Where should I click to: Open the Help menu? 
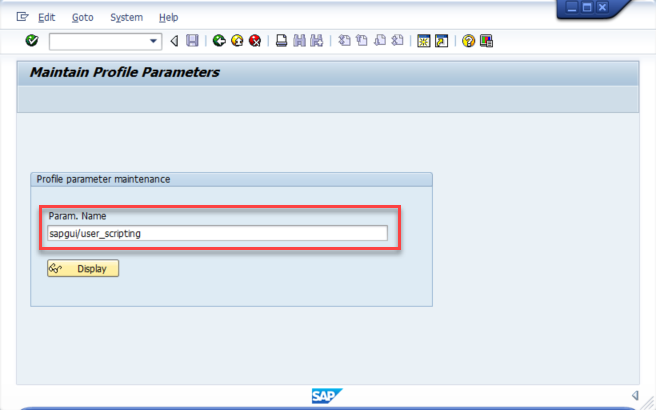[x=169, y=17]
